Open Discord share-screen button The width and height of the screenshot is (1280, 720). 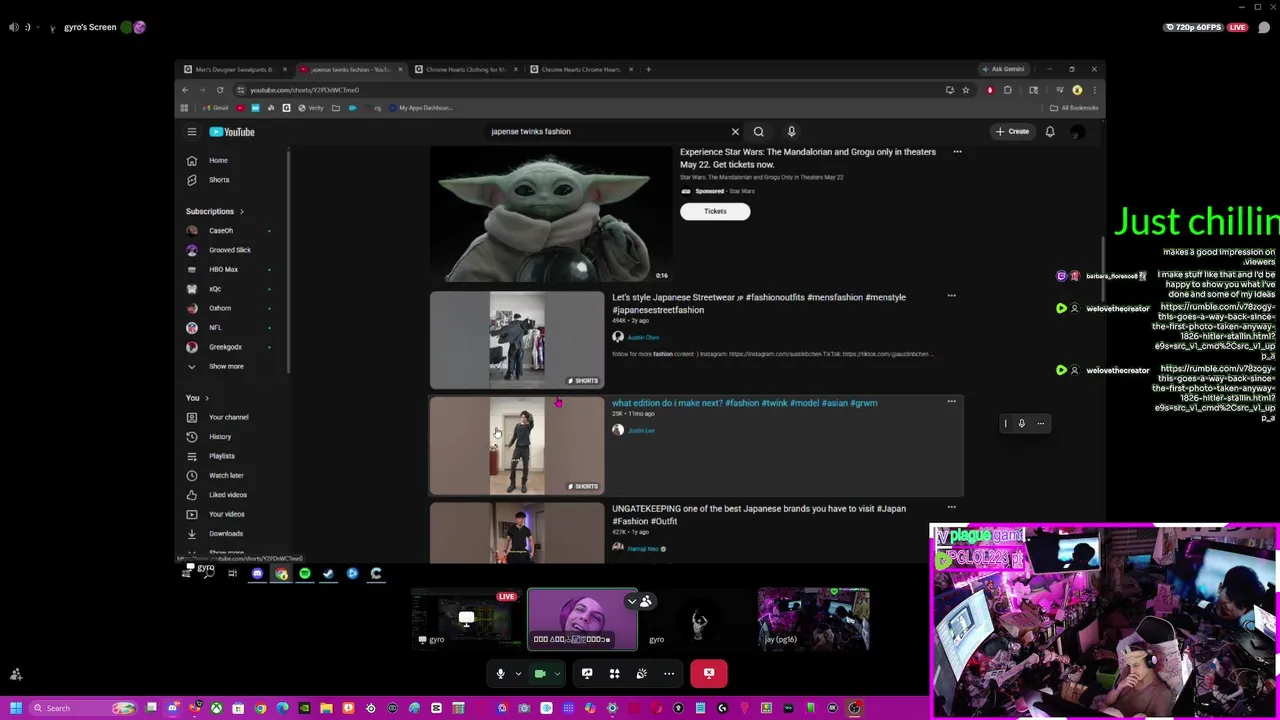(587, 673)
